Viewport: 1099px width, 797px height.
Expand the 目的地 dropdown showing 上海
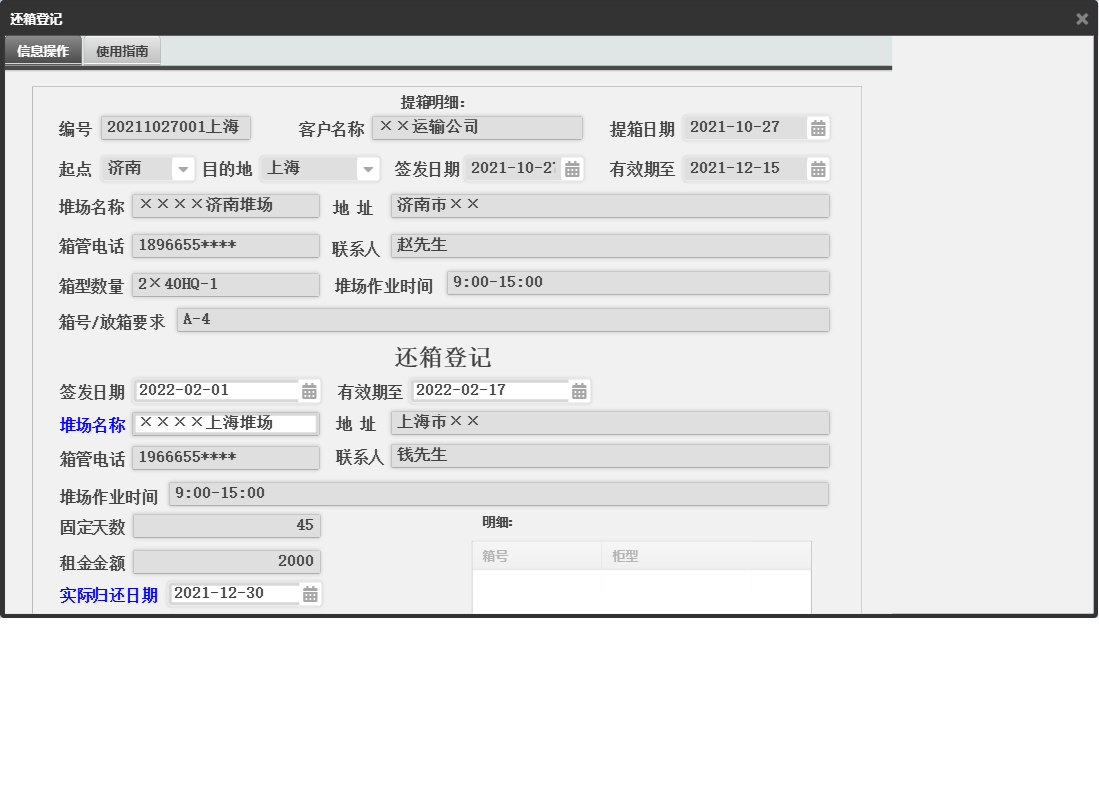click(x=367, y=168)
